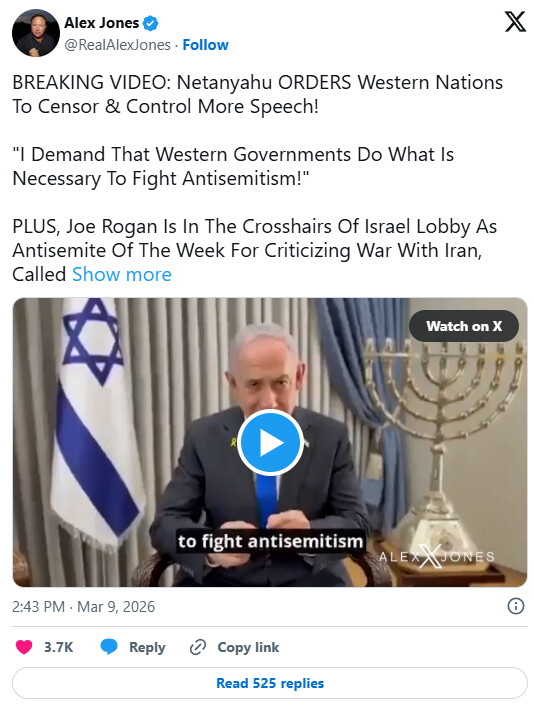Play the embedded video
534x706 pixels.
(x=270, y=443)
